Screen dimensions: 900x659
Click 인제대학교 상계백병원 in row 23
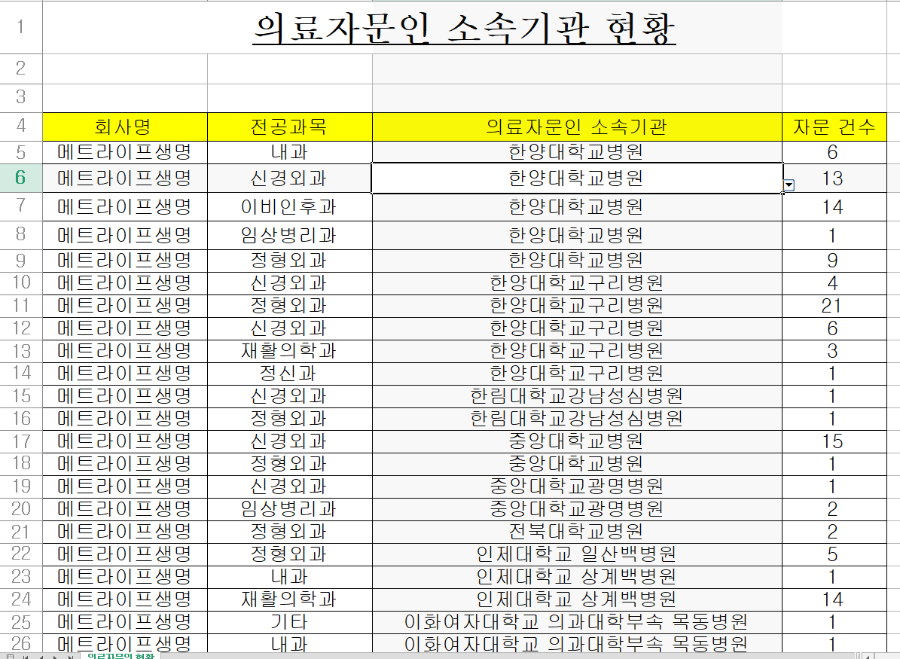pyautogui.click(x=577, y=577)
